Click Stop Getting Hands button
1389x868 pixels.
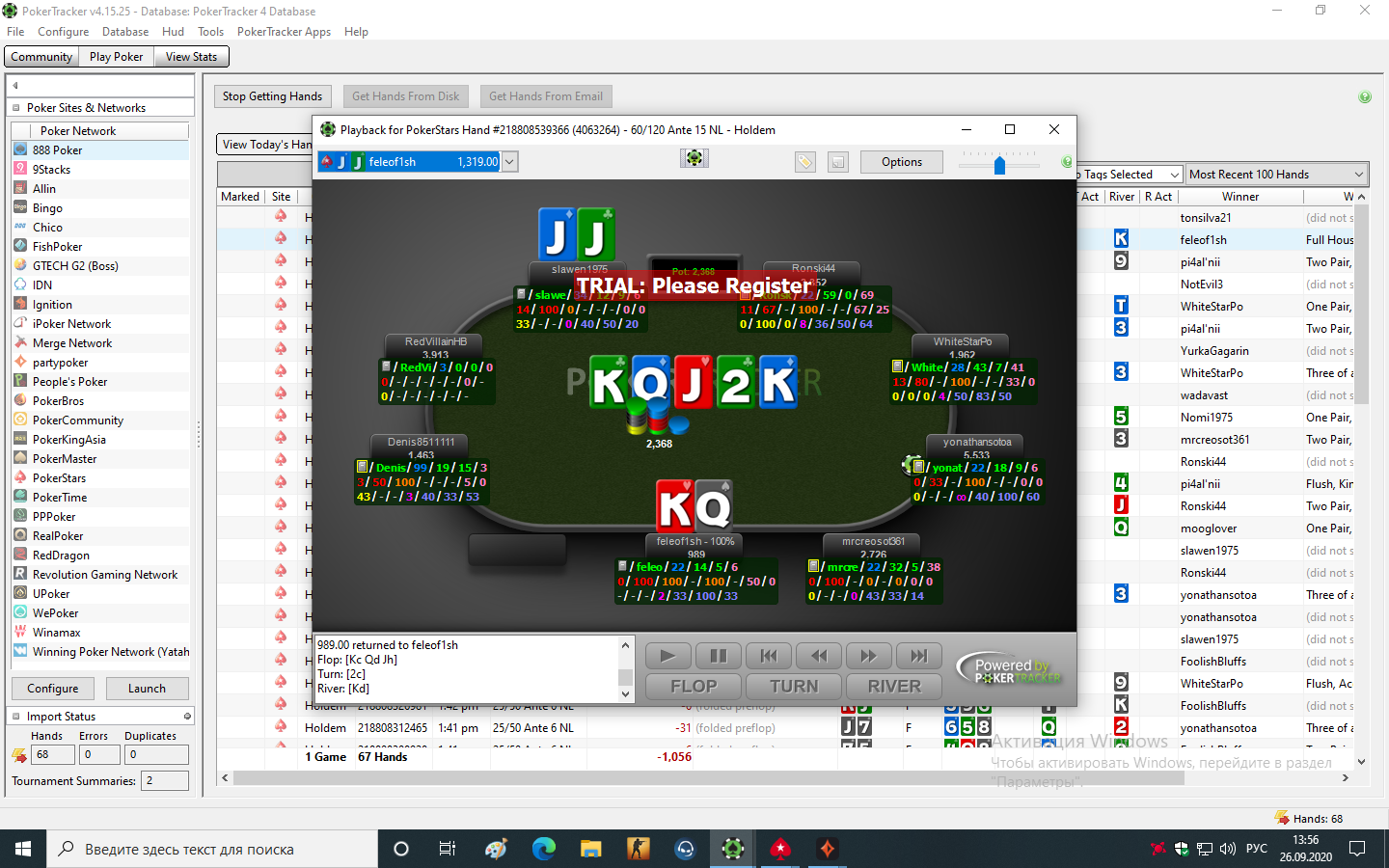click(x=272, y=96)
